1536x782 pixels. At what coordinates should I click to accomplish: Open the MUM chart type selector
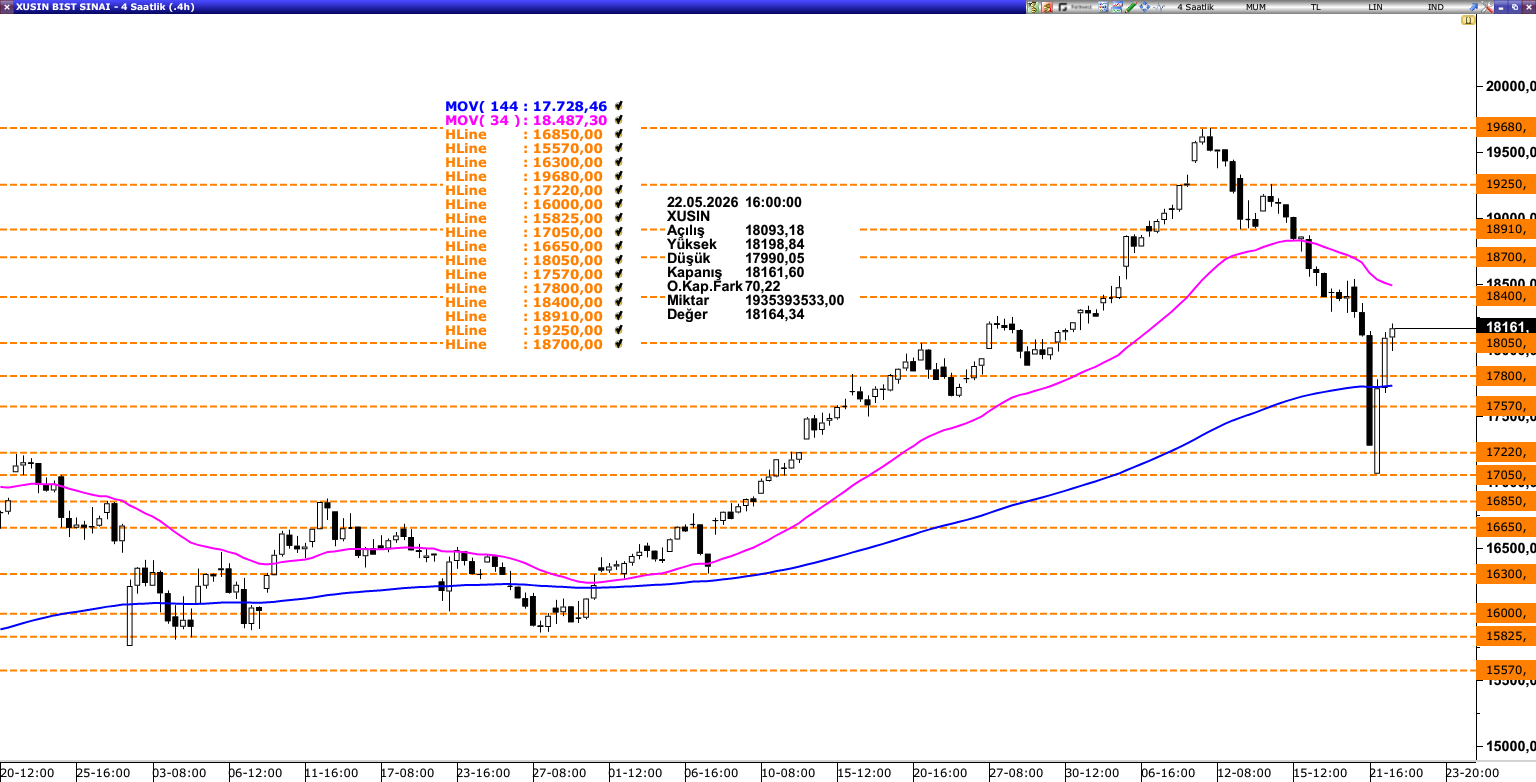click(1256, 7)
